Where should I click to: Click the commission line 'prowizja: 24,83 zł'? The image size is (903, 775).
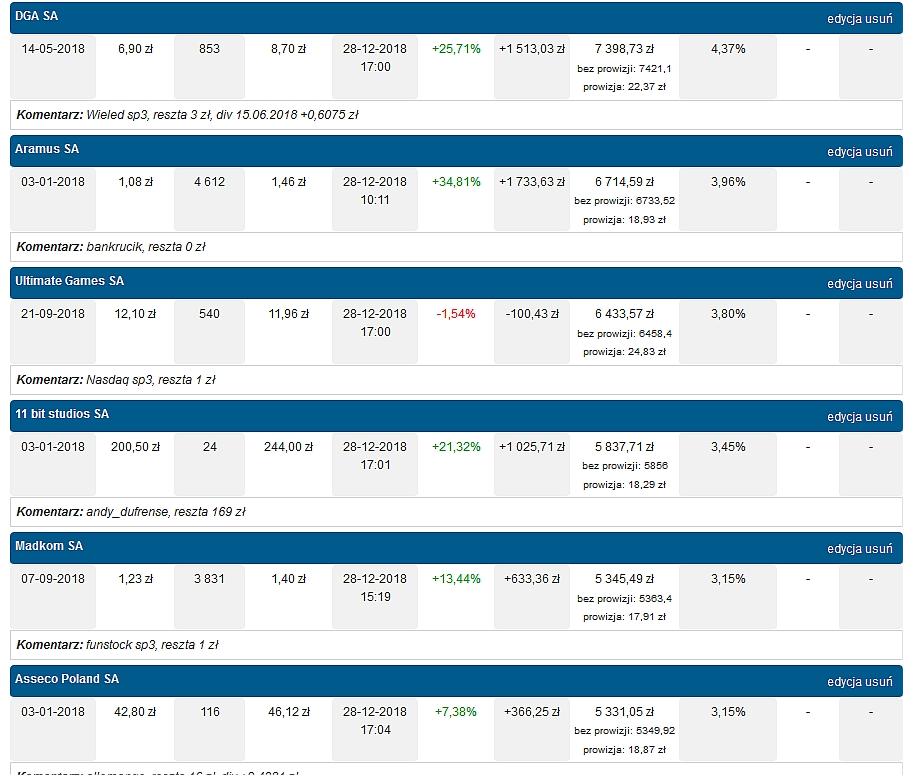coord(624,352)
